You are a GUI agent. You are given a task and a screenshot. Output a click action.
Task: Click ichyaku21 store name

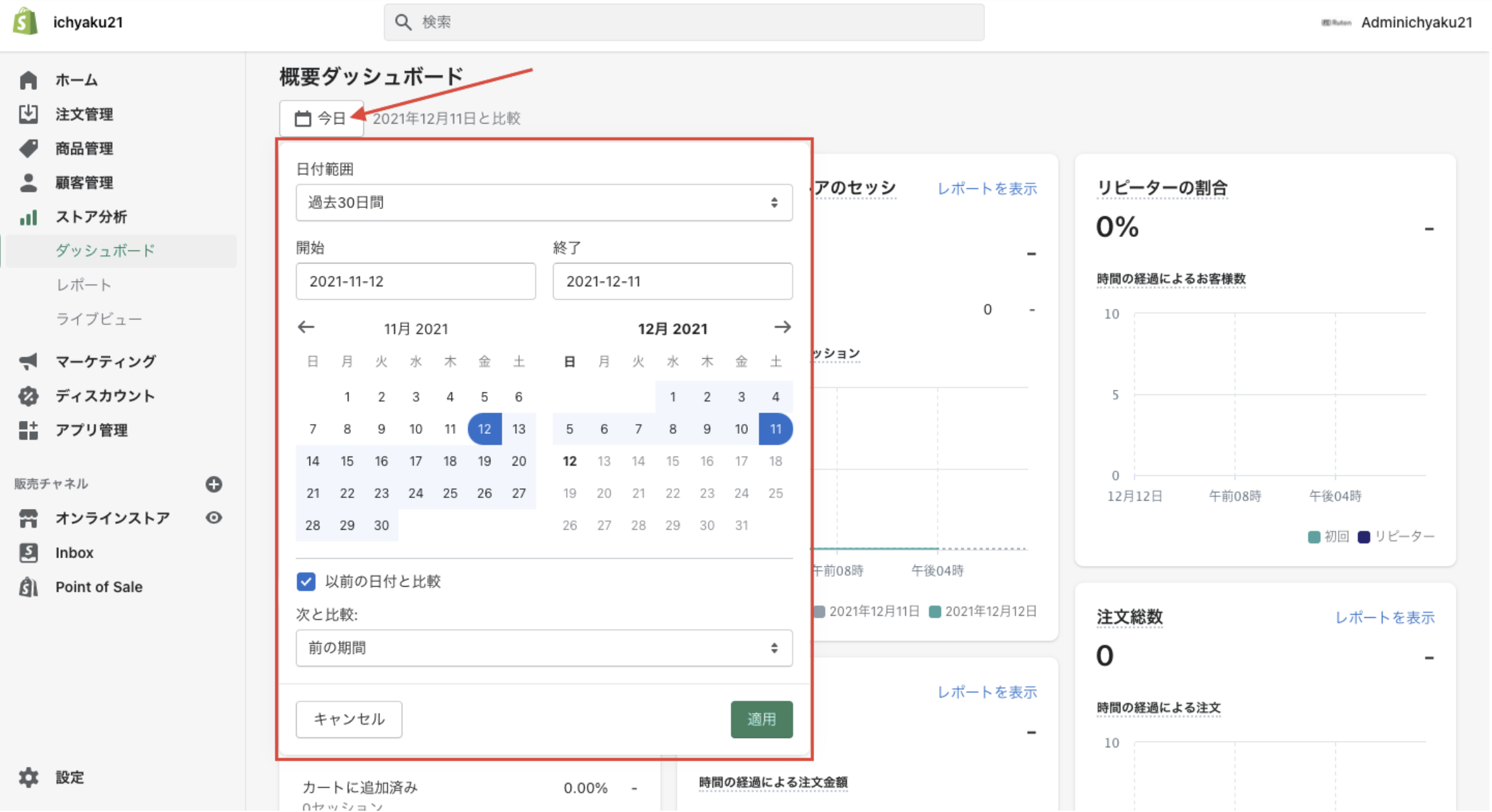coord(88,22)
